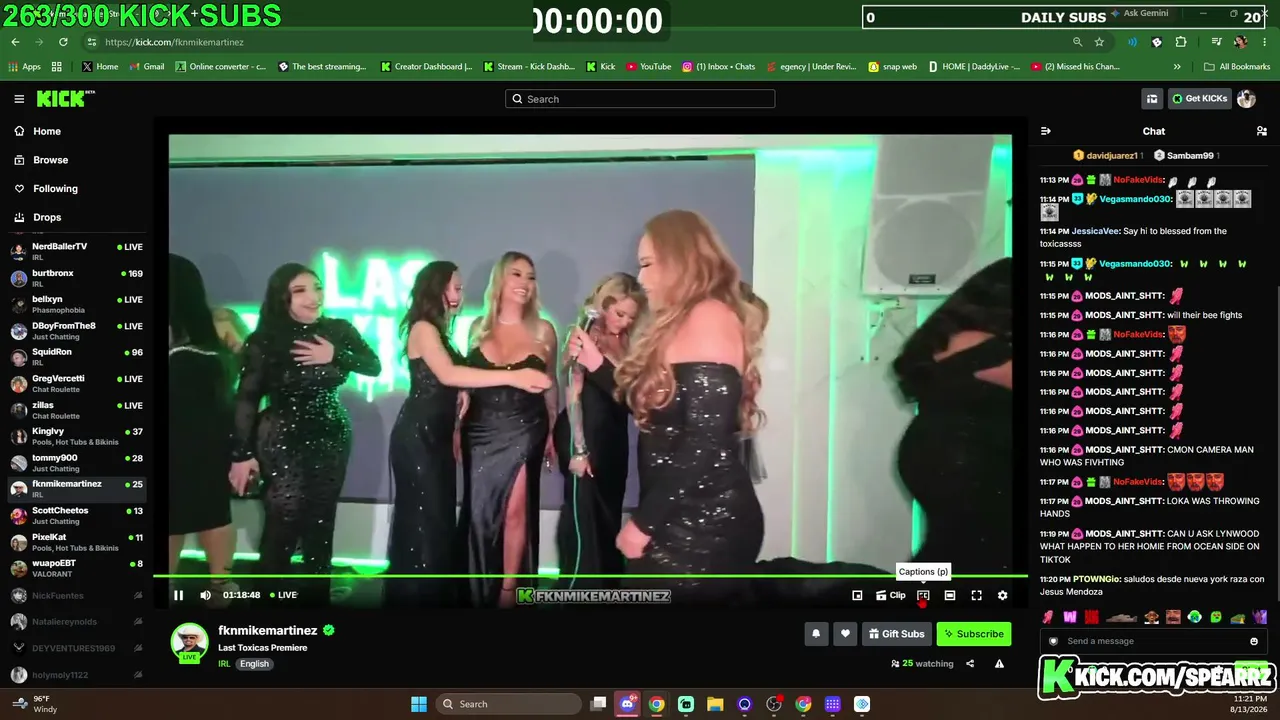The image size is (1280, 720).
Task: Bookmark this page with star icon
Action: point(1099,42)
